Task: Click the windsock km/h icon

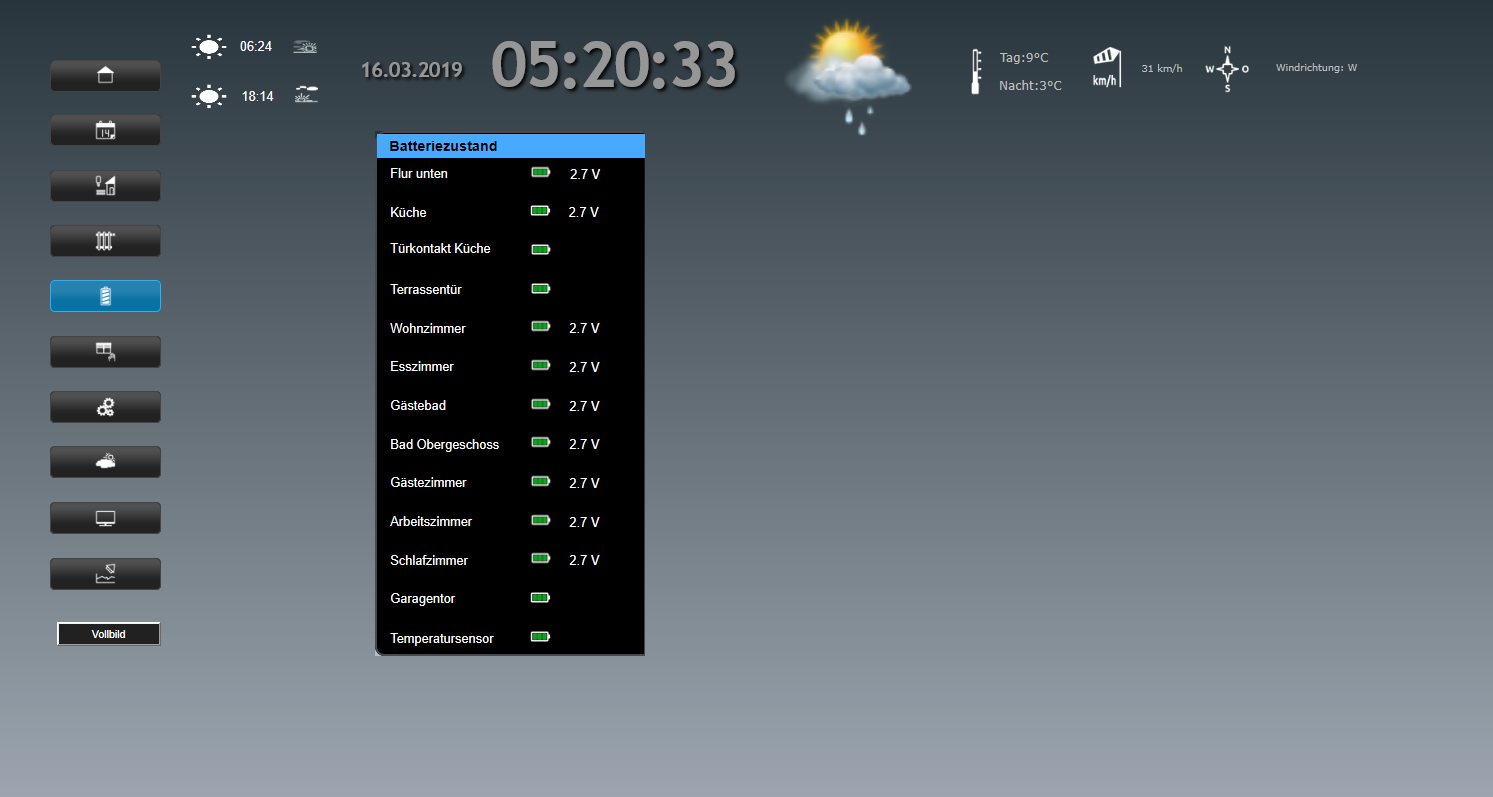Action: tap(1106, 67)
